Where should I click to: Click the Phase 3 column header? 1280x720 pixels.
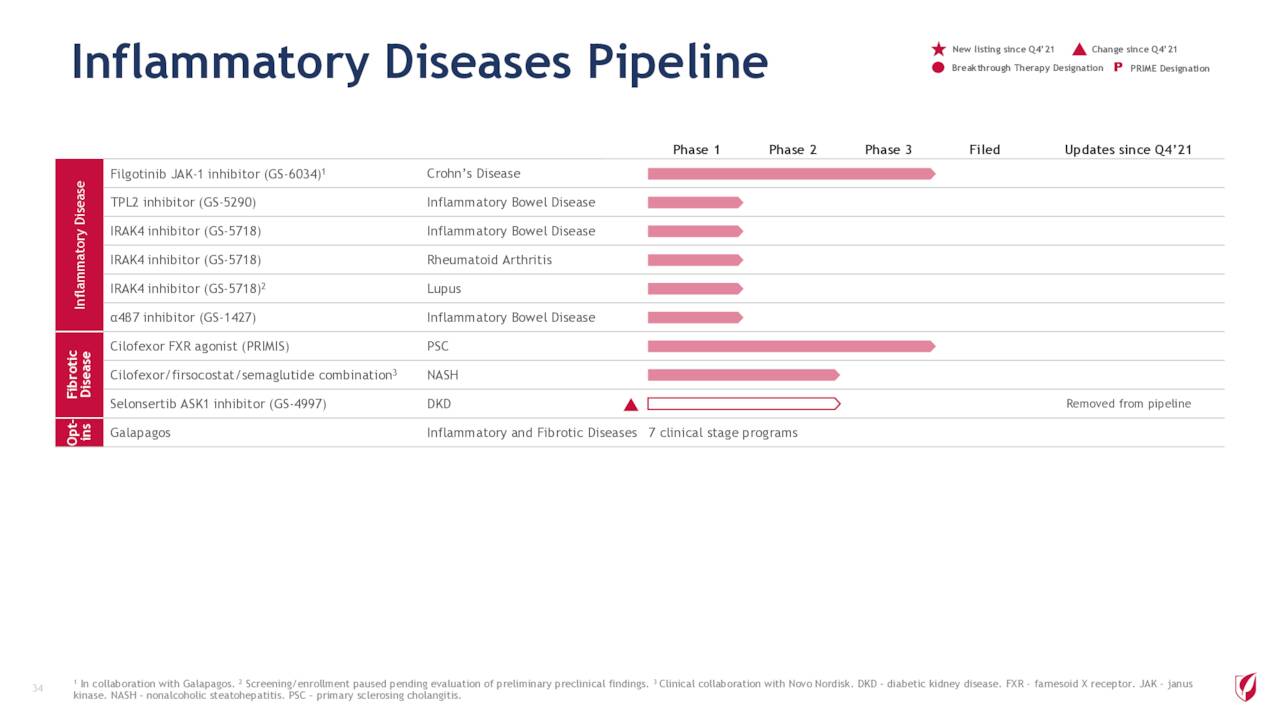click(x=889, y=150)
